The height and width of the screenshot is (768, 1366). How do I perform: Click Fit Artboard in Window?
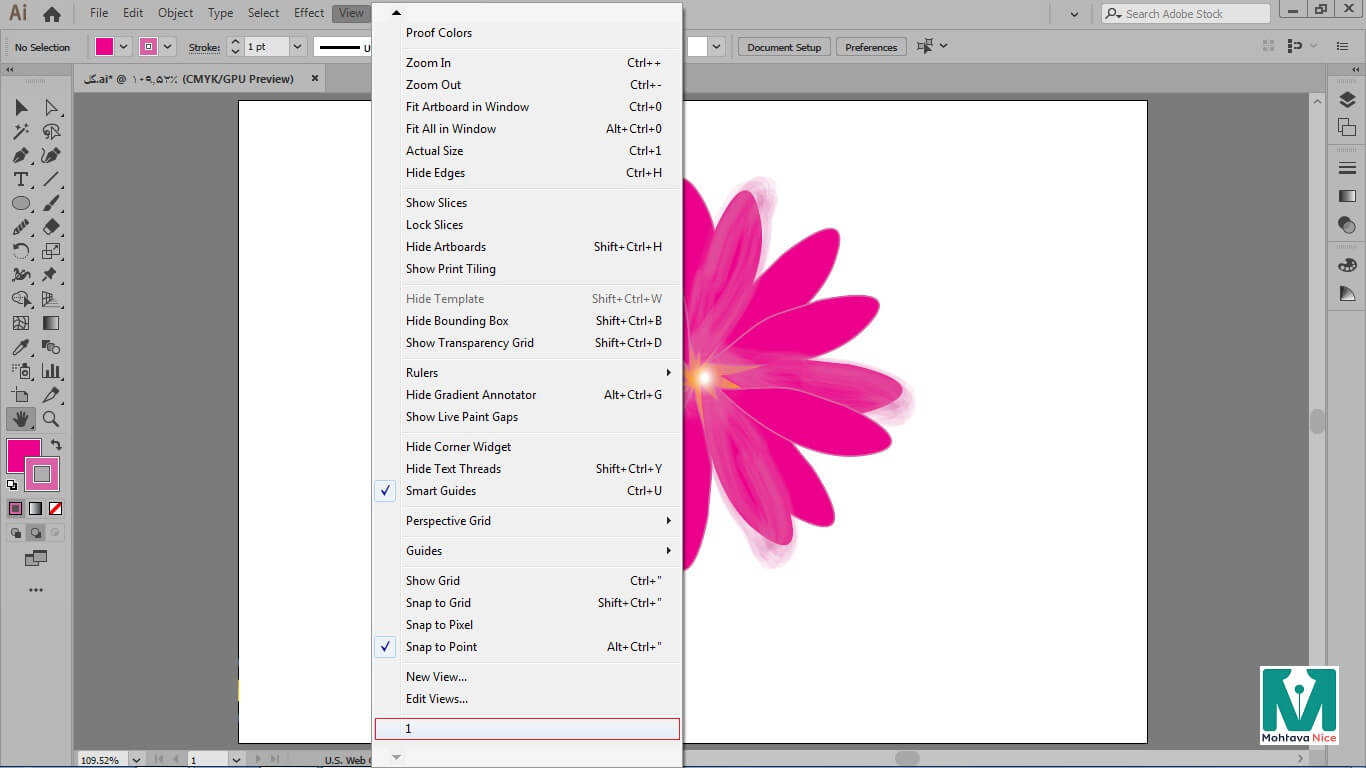click(467, 107)
